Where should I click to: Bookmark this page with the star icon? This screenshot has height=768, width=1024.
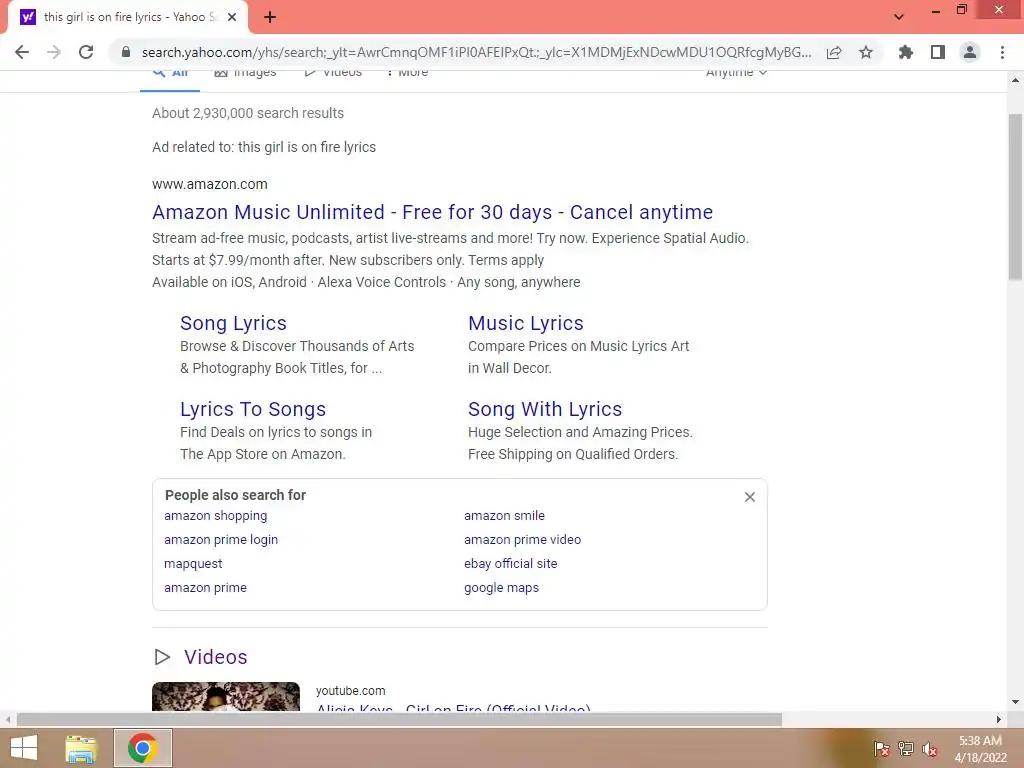click(866, 52)
